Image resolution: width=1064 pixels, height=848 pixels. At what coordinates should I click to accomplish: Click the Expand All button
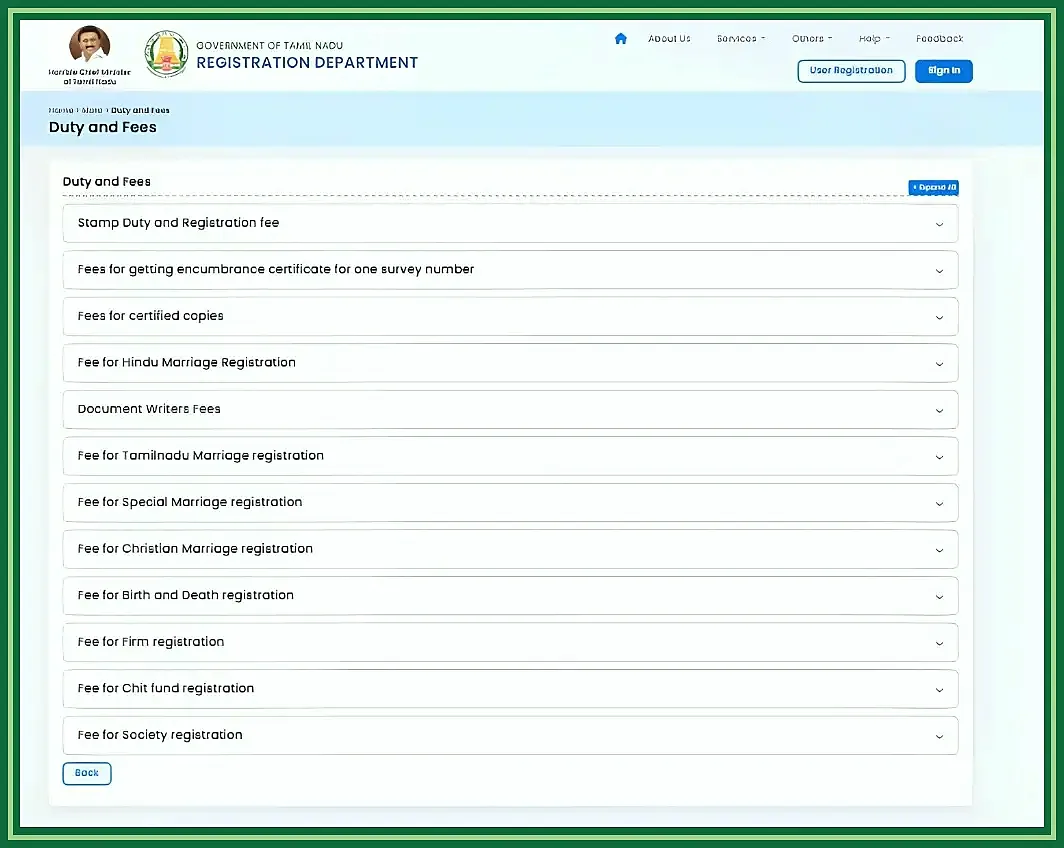(933, 187)
